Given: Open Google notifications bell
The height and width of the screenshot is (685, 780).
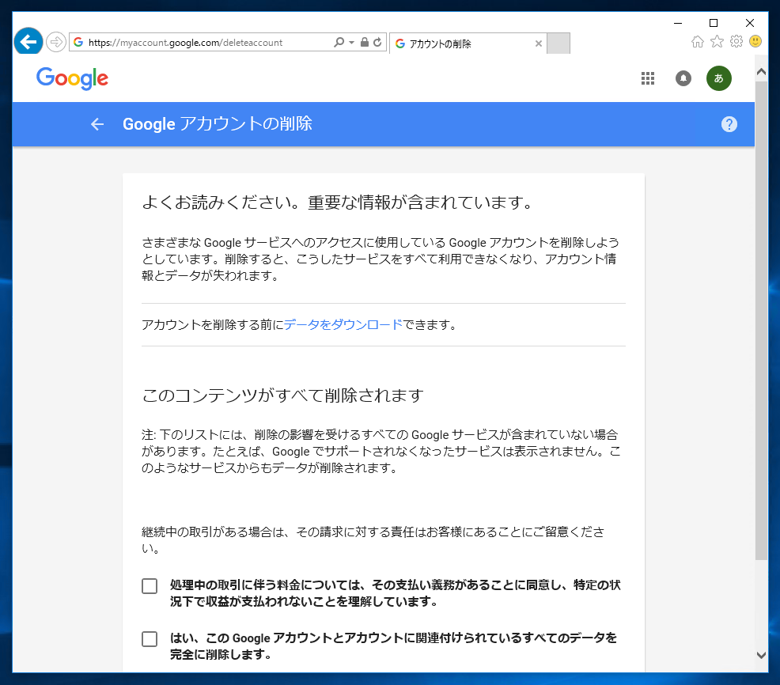Looking at the screenshot, I should pyautogui.click(x=683, y=78).
